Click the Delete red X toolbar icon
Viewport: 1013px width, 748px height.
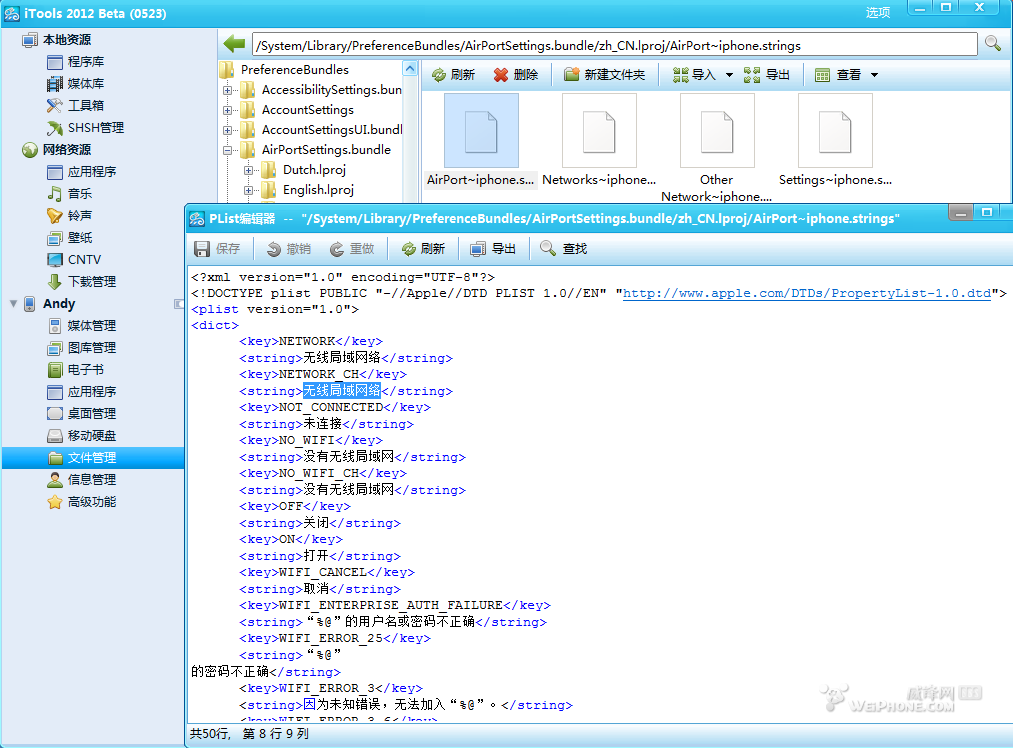coord(501,75)
